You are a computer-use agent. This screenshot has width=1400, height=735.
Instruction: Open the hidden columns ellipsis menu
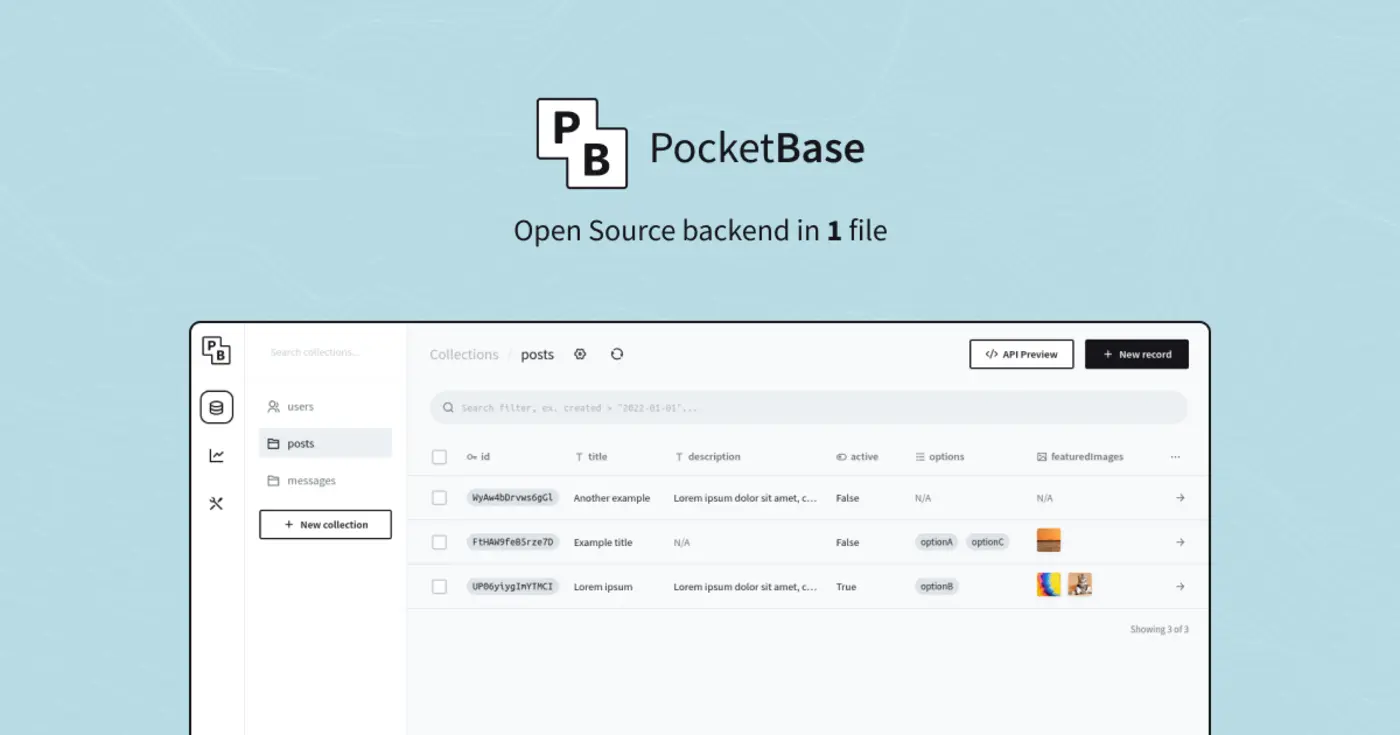[x=1175, y=456]
